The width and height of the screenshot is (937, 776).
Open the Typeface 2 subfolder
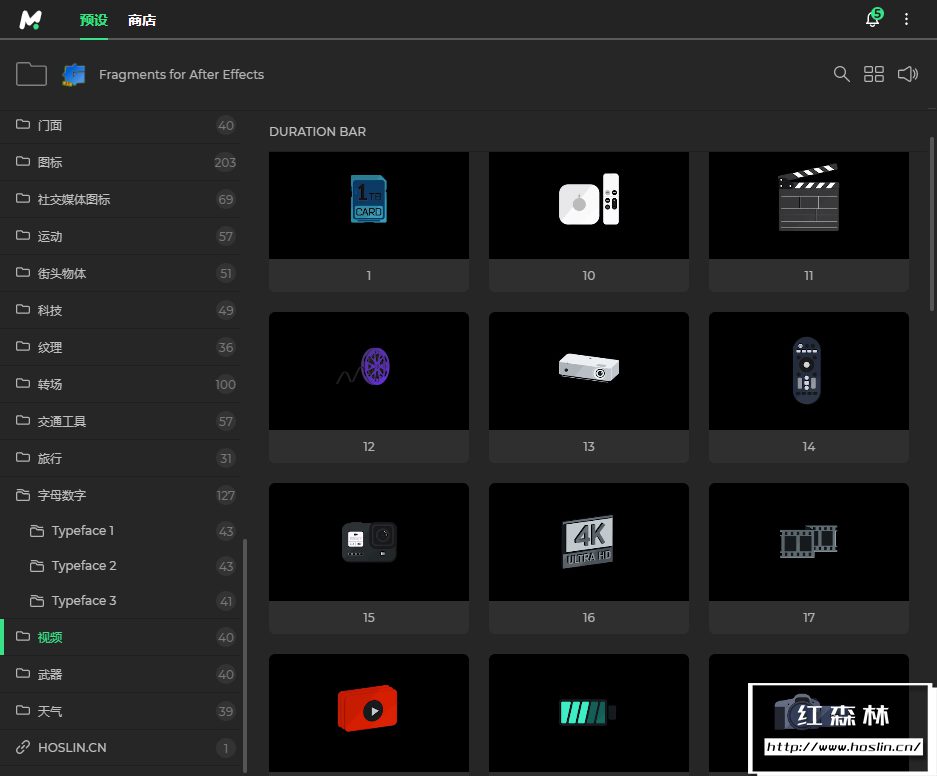[x=84, y=566]
